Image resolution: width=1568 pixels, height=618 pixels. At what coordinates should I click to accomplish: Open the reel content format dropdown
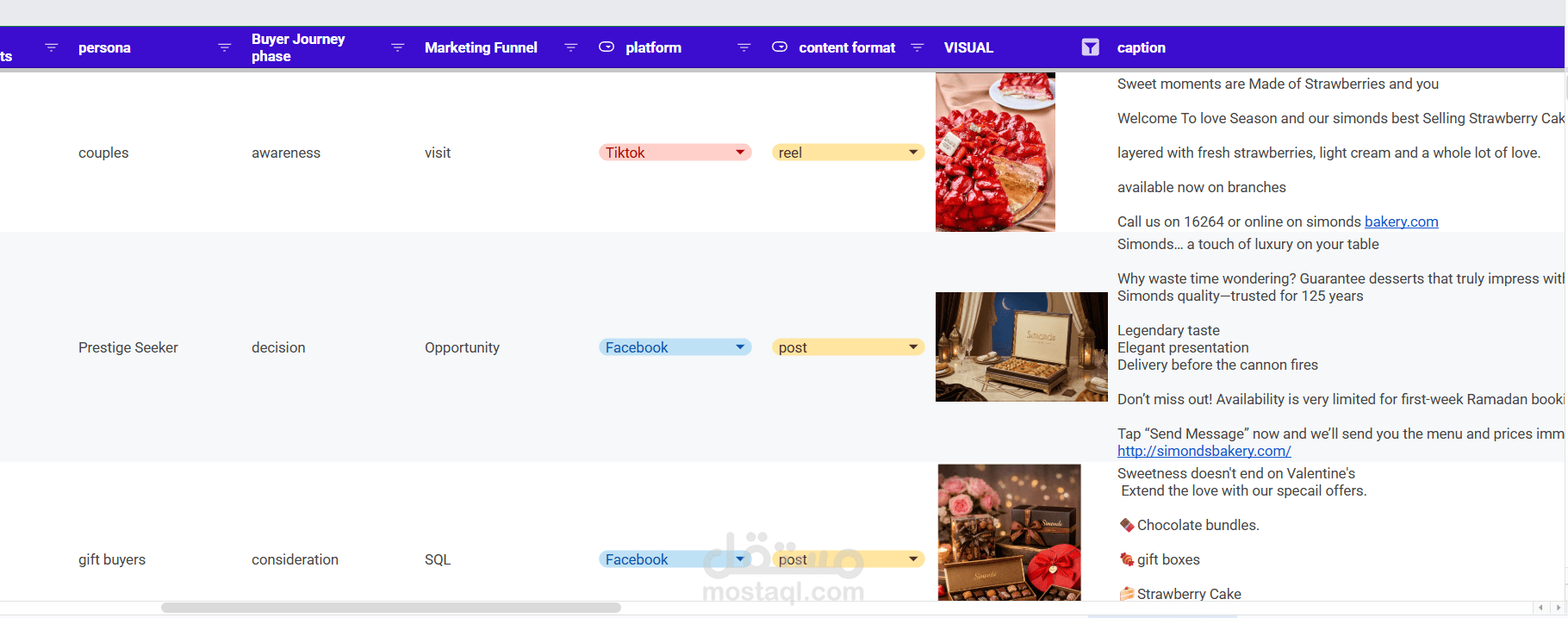[913, 153]
